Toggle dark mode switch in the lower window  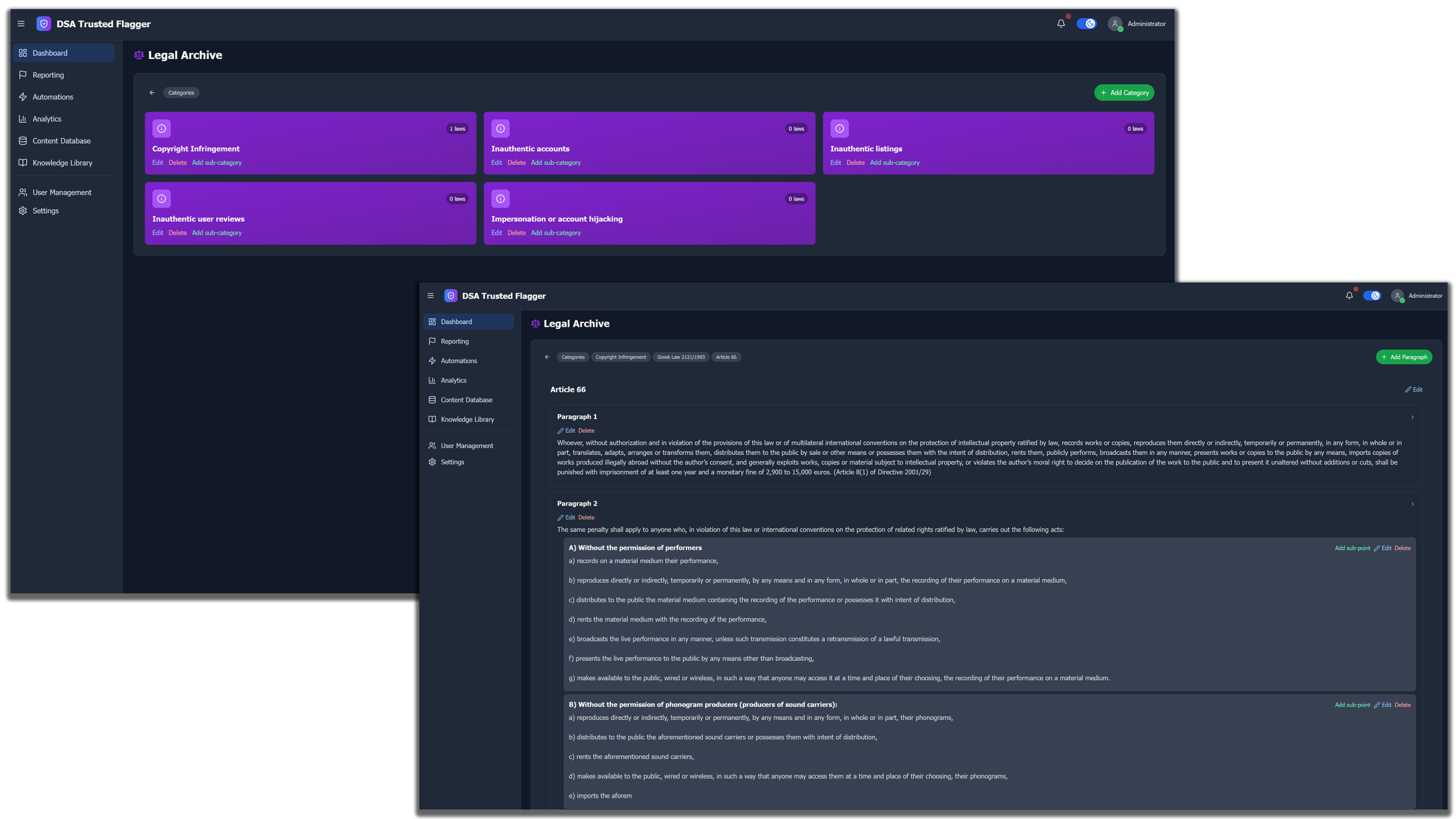point(1372,296)
